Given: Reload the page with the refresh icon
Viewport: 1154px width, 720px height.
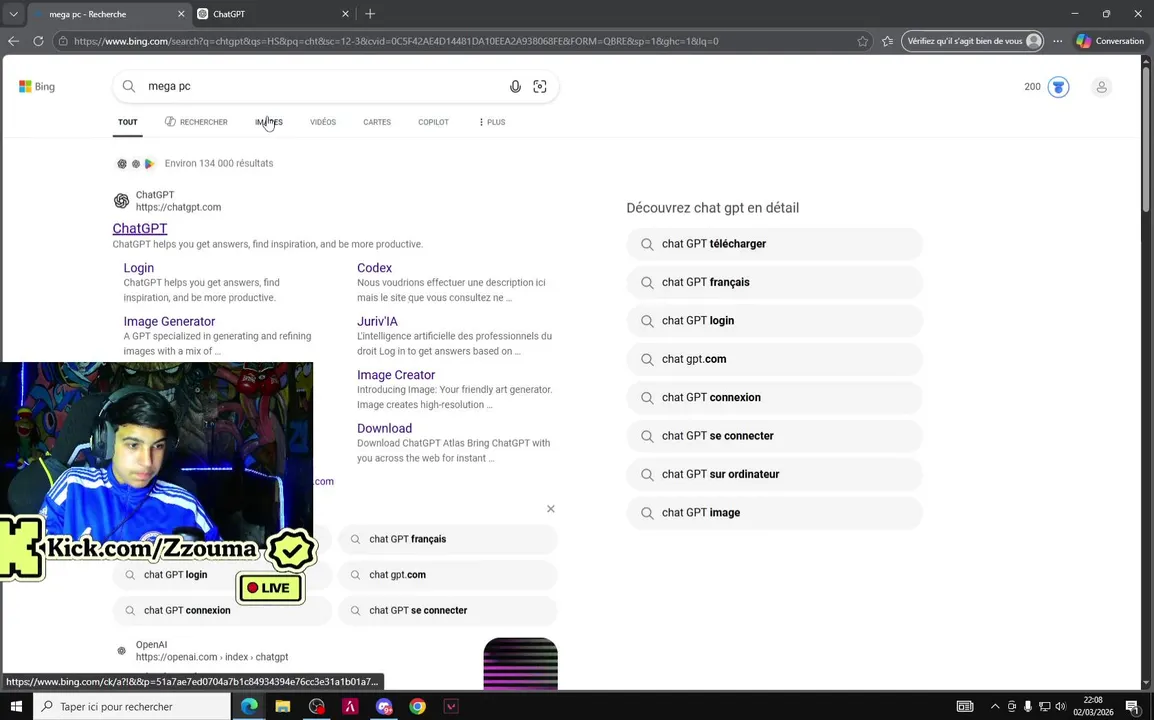Looking at the screenshot, I should tap(38, 41).
